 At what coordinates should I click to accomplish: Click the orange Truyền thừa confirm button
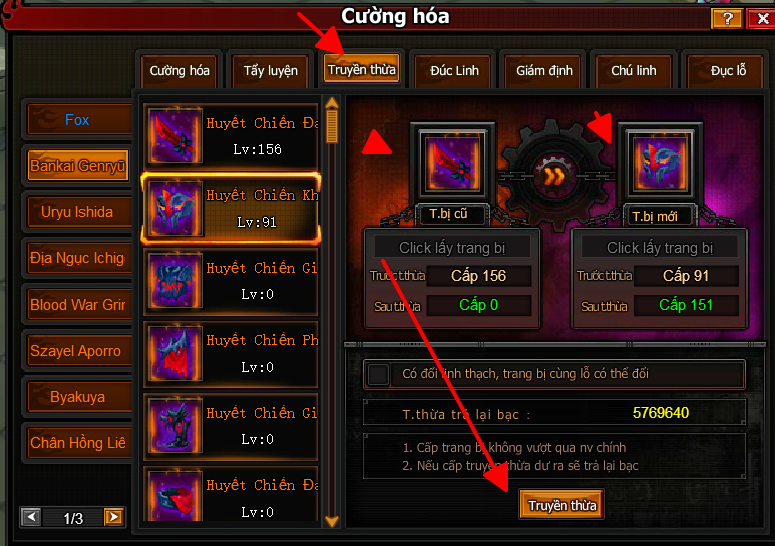click(x=562, y=504)
